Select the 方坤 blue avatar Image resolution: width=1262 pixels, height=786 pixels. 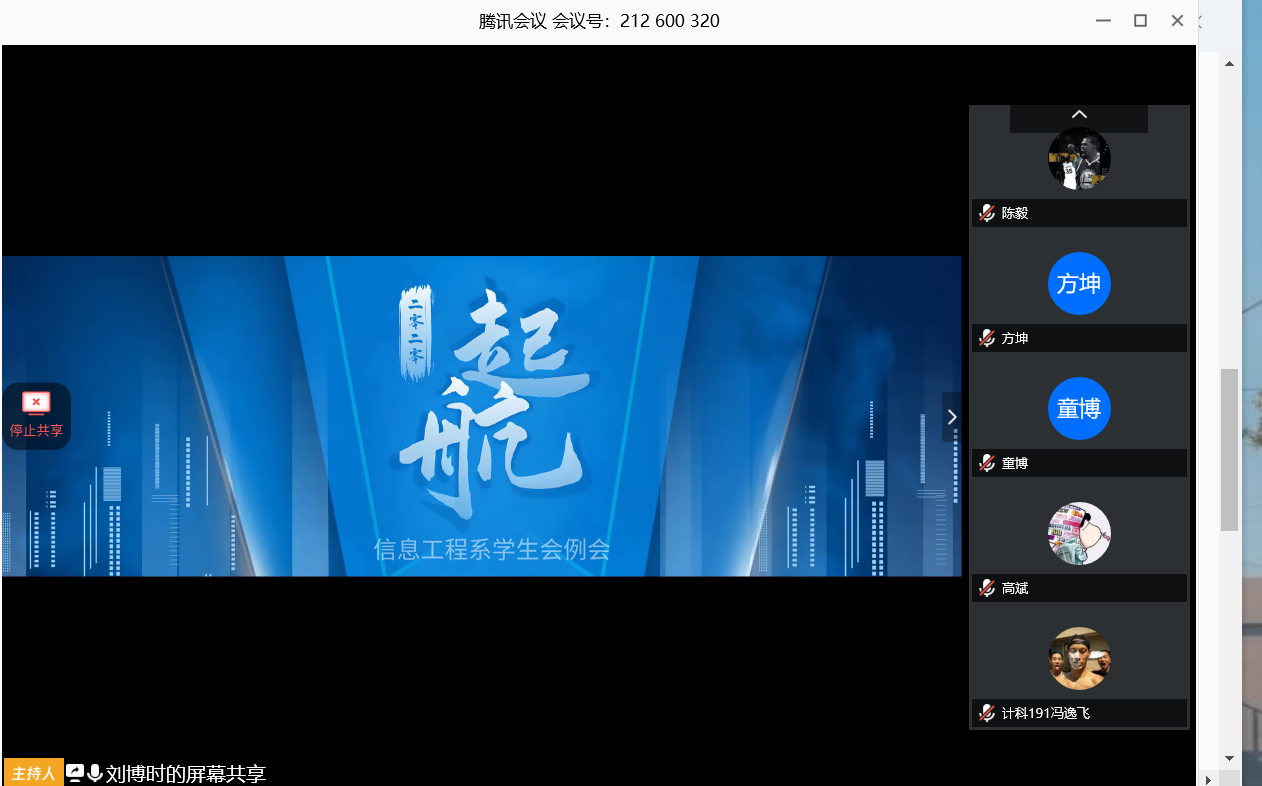pos(1079,284)
